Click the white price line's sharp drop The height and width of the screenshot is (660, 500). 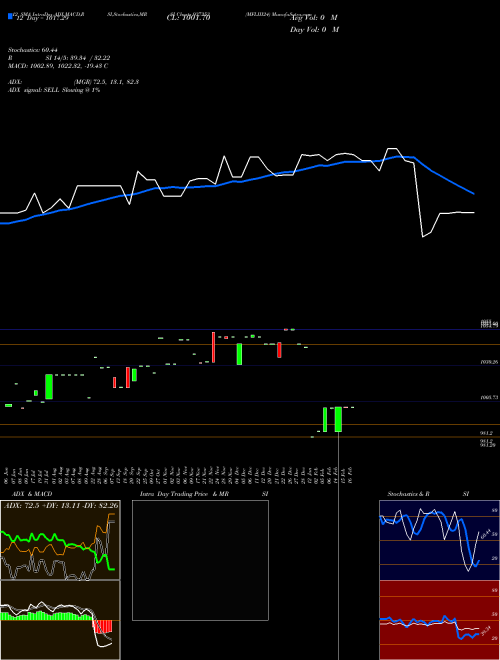point(418,200)
